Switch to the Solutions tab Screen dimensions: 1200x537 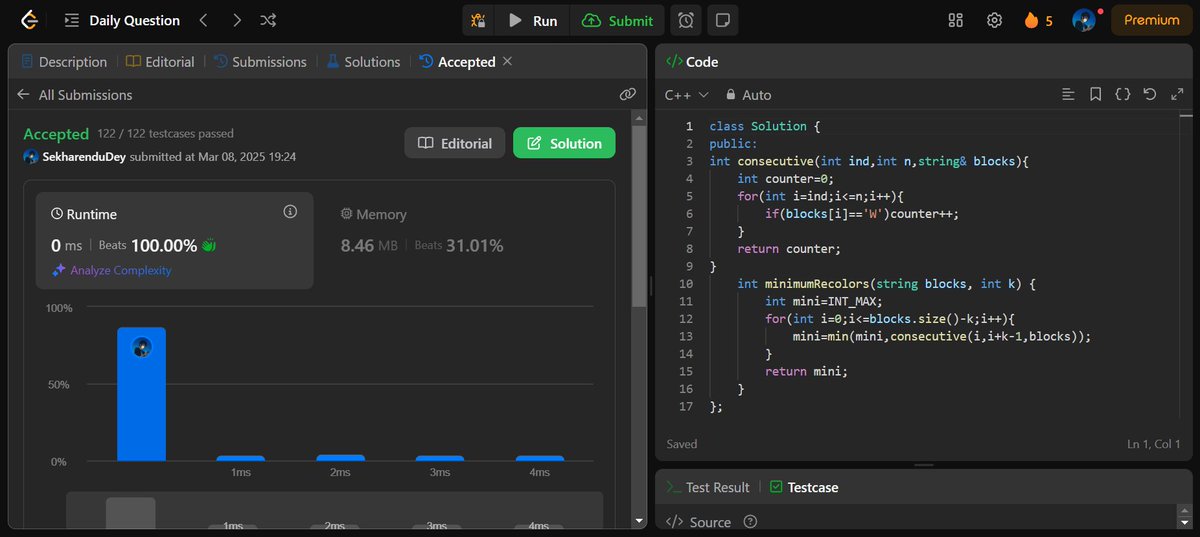(364, 62)
